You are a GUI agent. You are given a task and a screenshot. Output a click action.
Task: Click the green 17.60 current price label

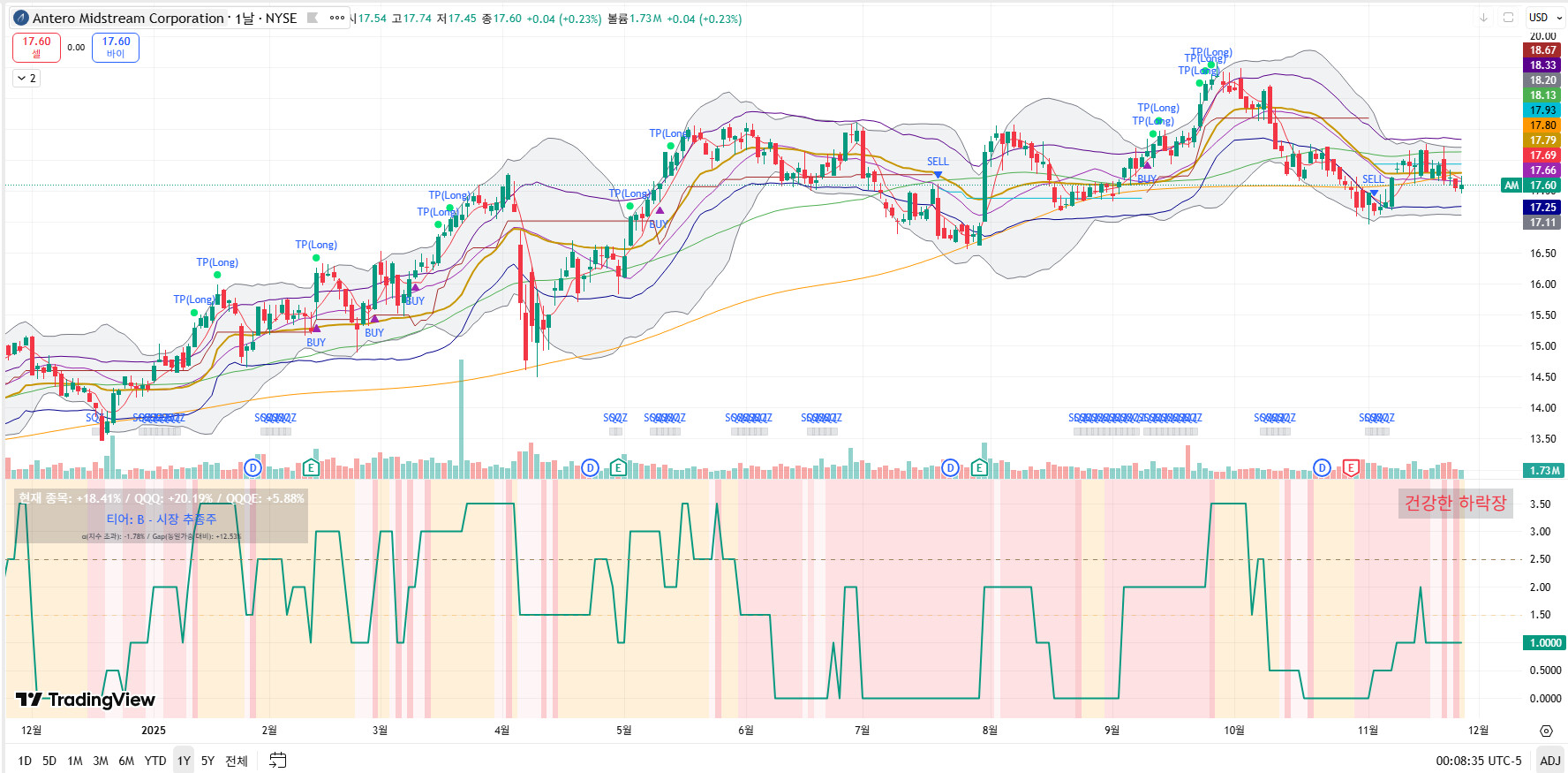1543,186
